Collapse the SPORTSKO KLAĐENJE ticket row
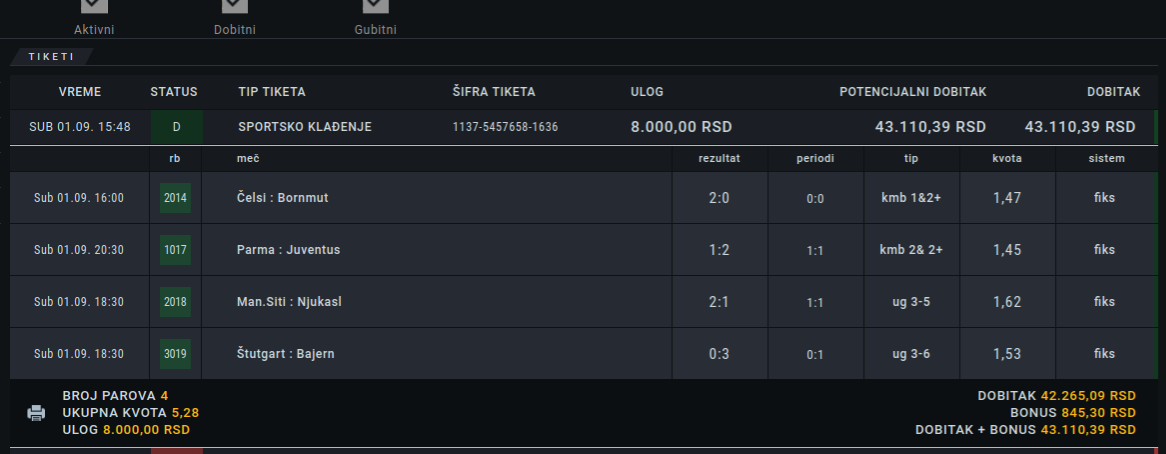The height and width of the screenshot is (454, 1166). pyautogui.click(x=584, y=127)
